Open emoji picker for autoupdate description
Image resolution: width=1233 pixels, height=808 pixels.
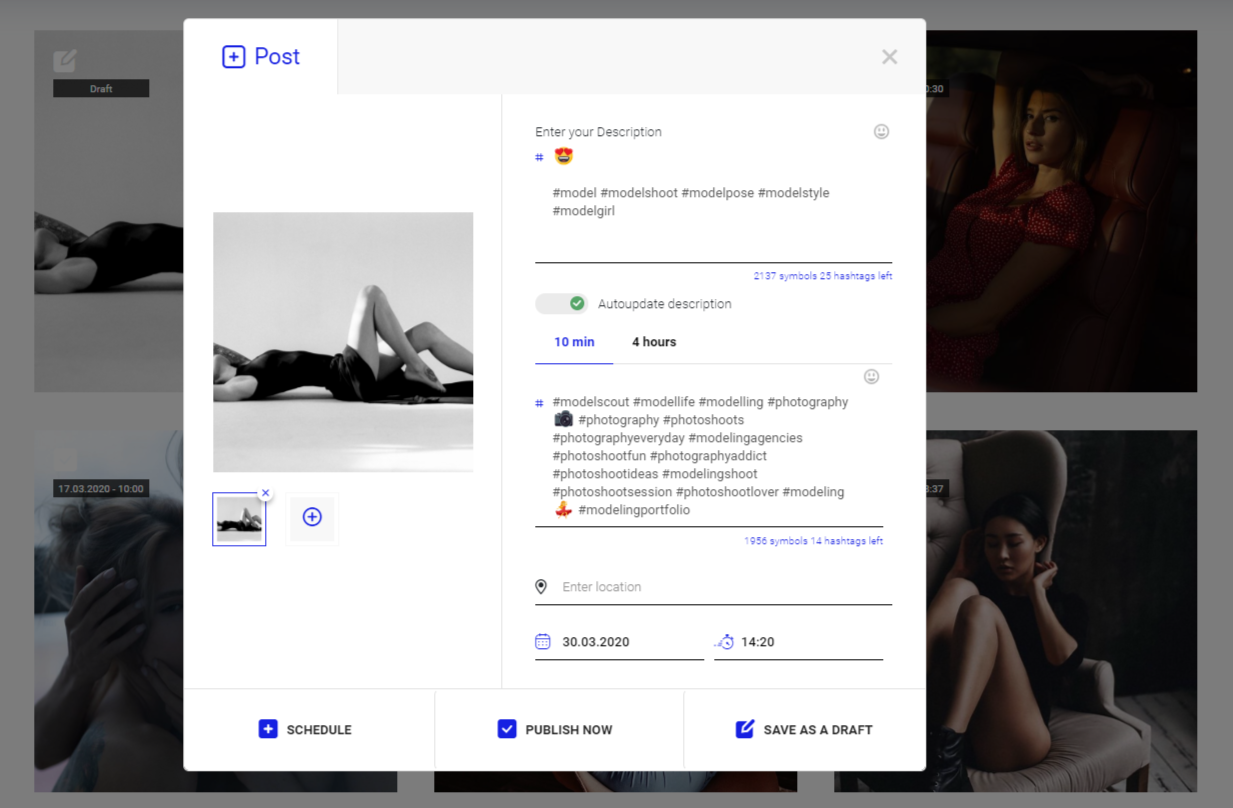871,376
